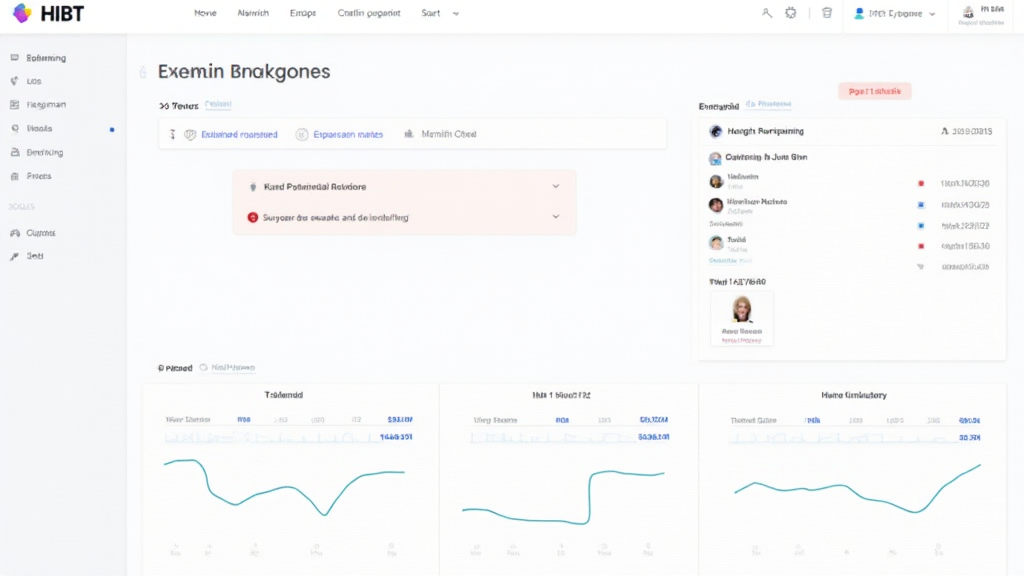Open the account dropdown in top bar

point(895,14)
